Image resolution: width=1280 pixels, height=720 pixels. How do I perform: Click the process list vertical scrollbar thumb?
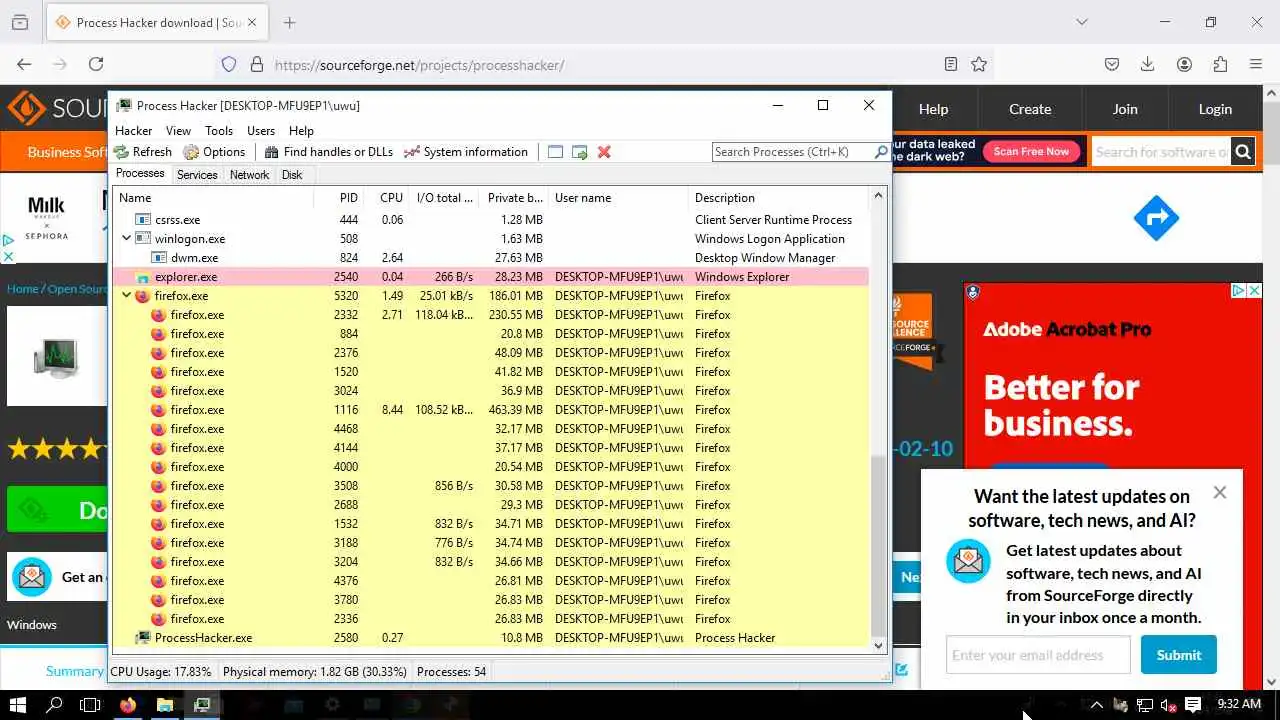(879, 545)
